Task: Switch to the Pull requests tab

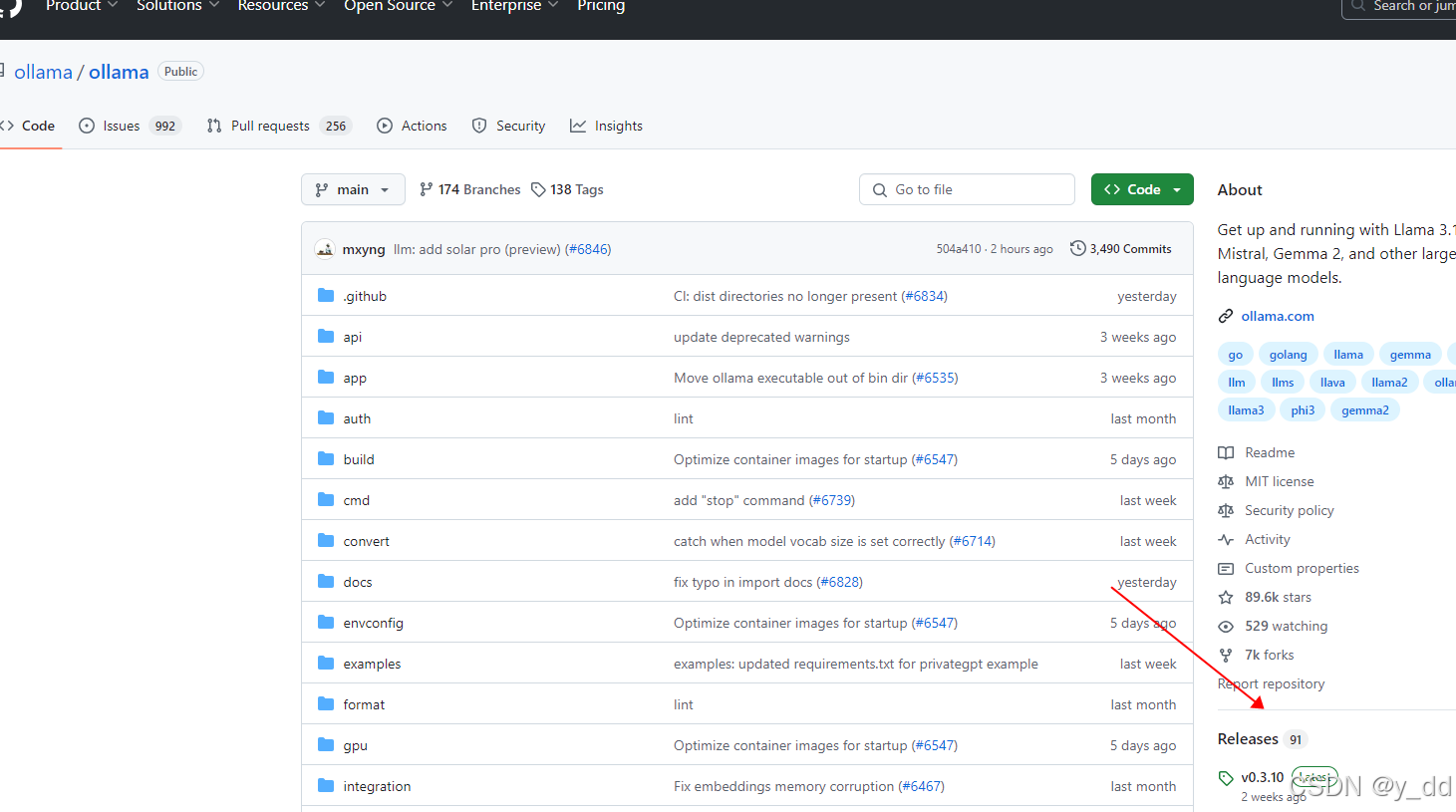Action: pos(279,126)
